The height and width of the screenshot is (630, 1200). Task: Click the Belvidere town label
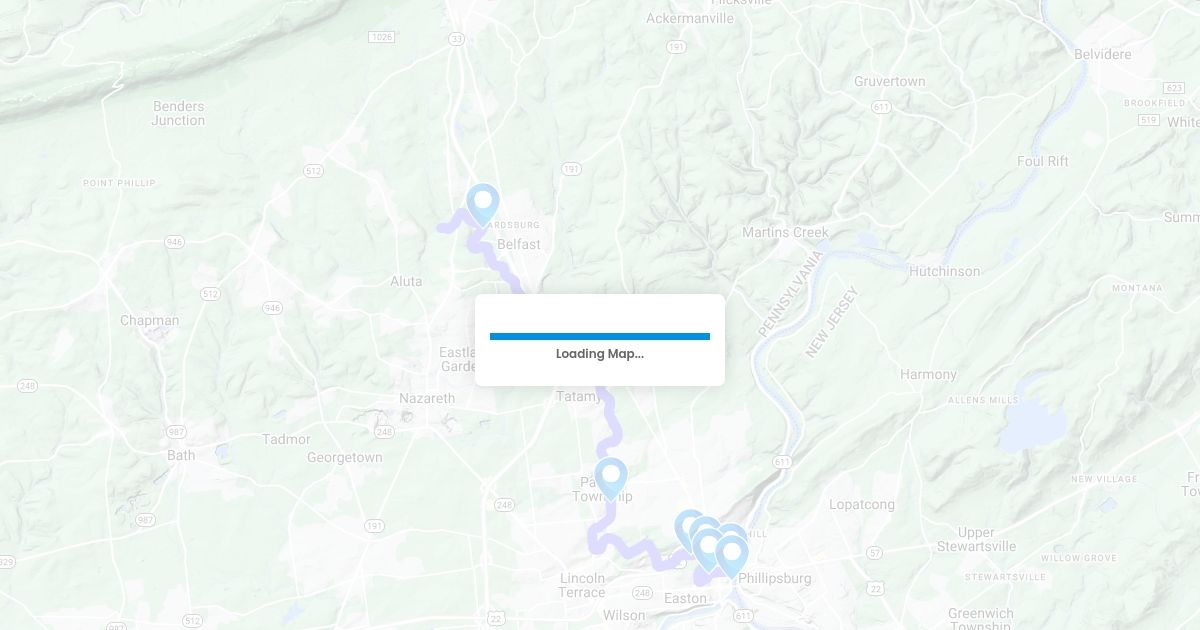[x=1103, y=54]
